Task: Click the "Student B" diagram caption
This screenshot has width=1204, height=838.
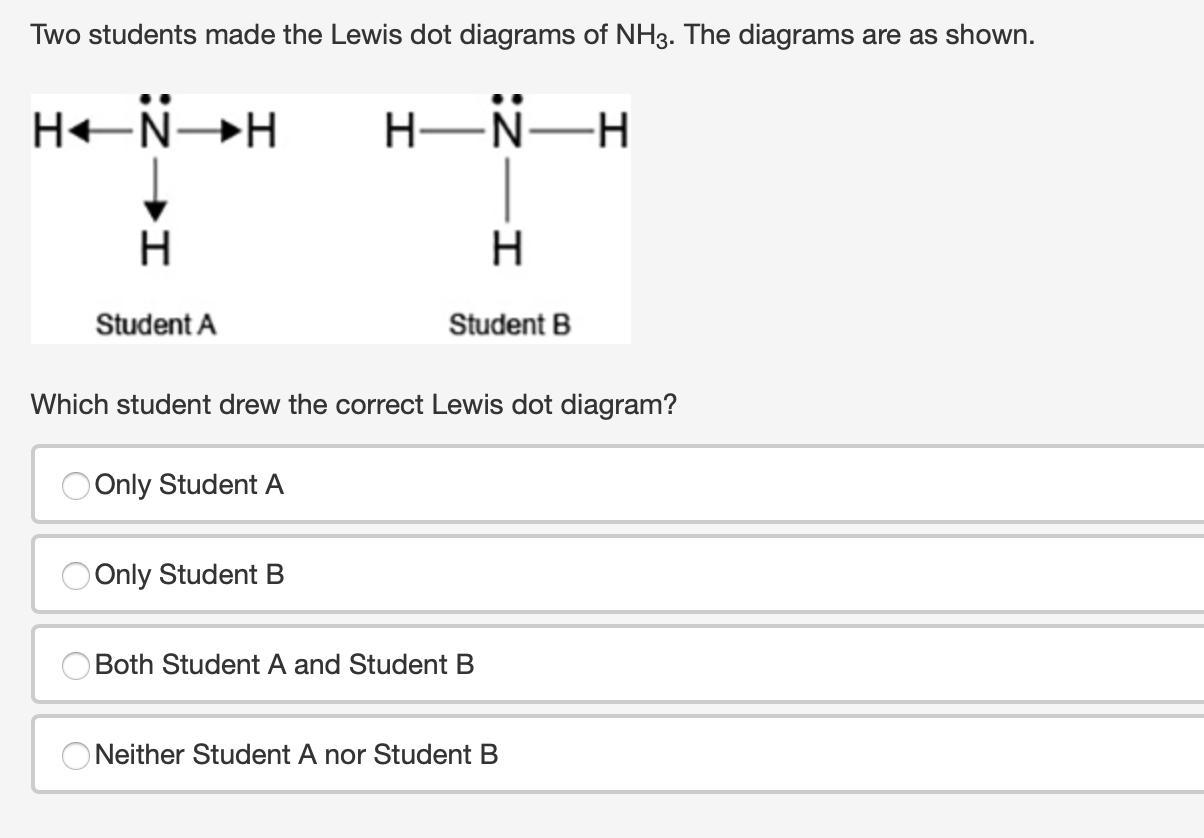Action: 510,325
